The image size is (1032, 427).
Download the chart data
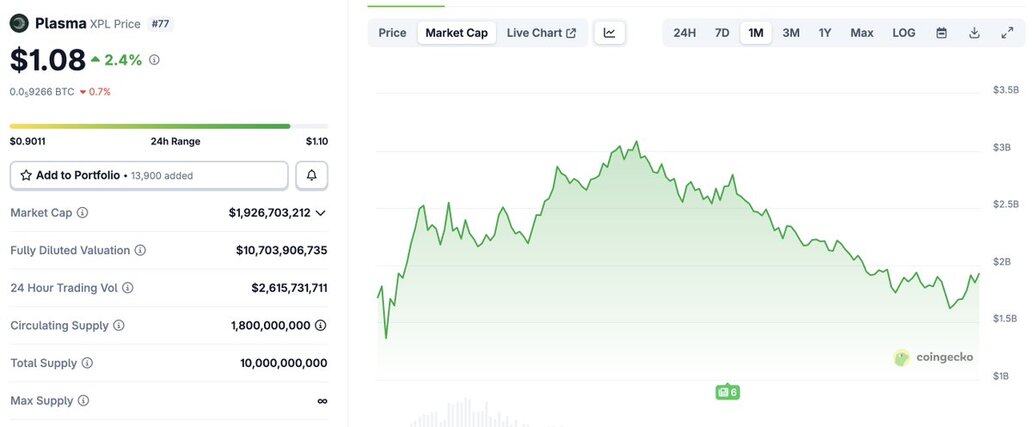point(974,33)
